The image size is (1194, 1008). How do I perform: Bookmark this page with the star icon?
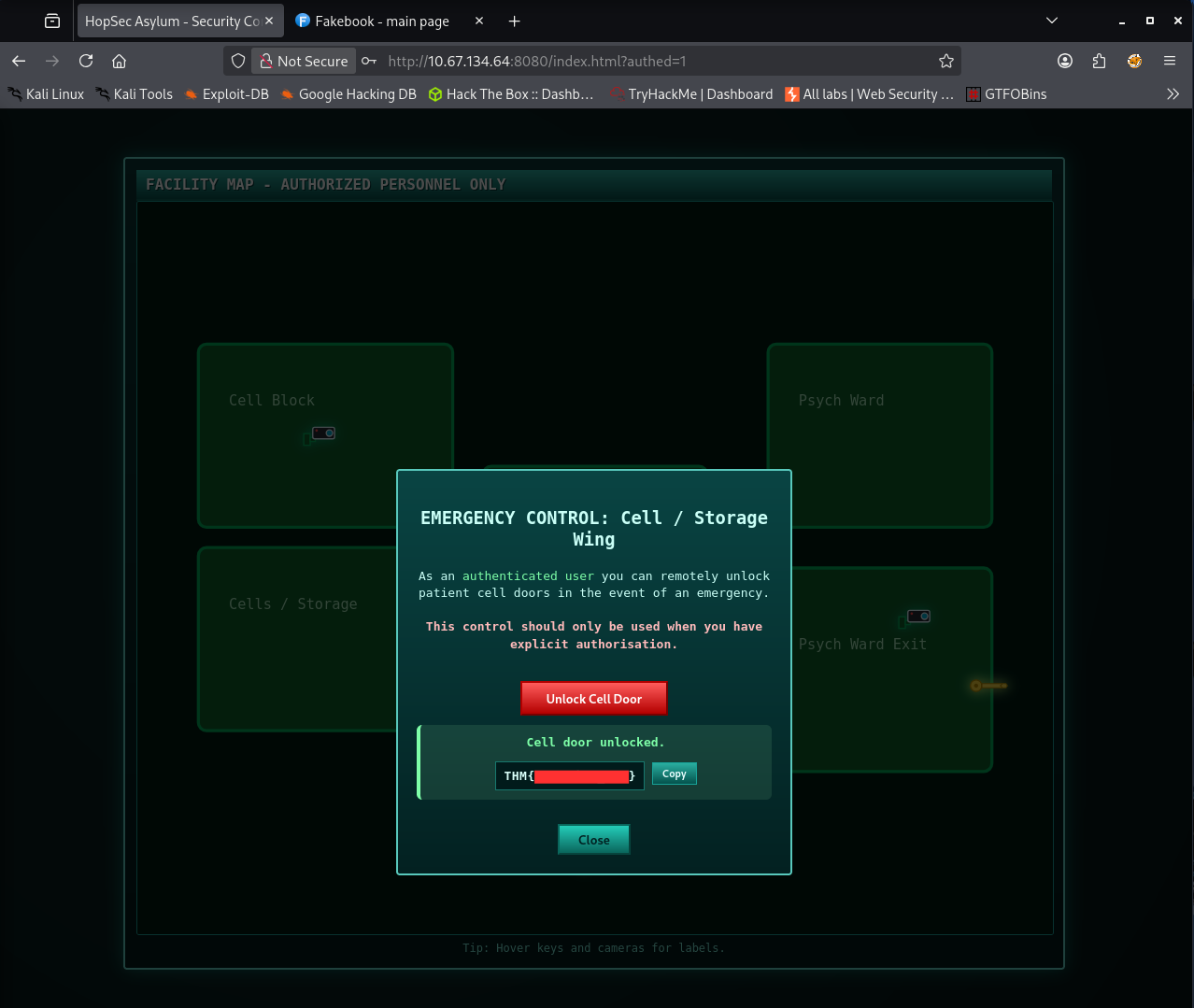click(945, 61)
